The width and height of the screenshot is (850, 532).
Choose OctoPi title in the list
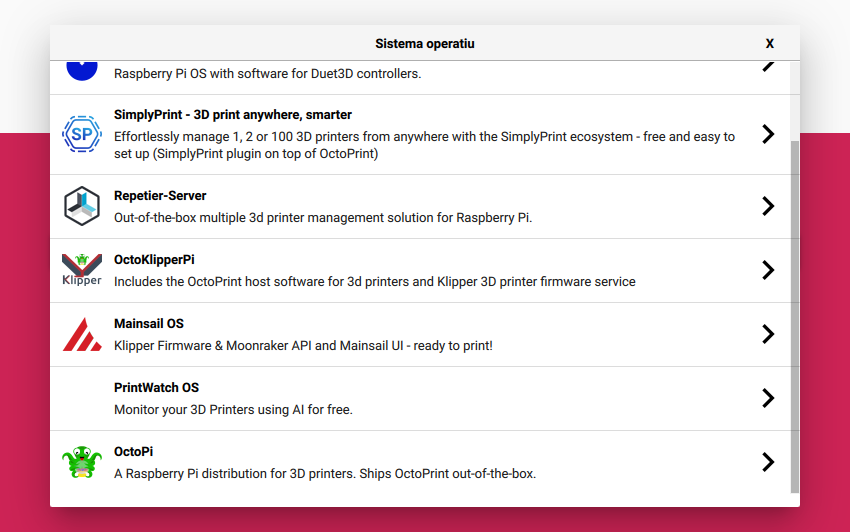pos(133,452)
